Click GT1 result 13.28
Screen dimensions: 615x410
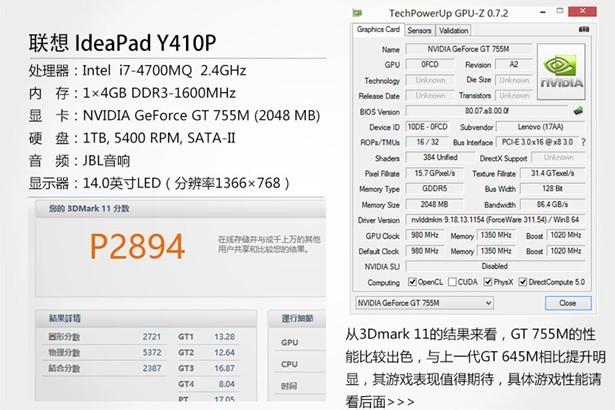pos(224,337)
